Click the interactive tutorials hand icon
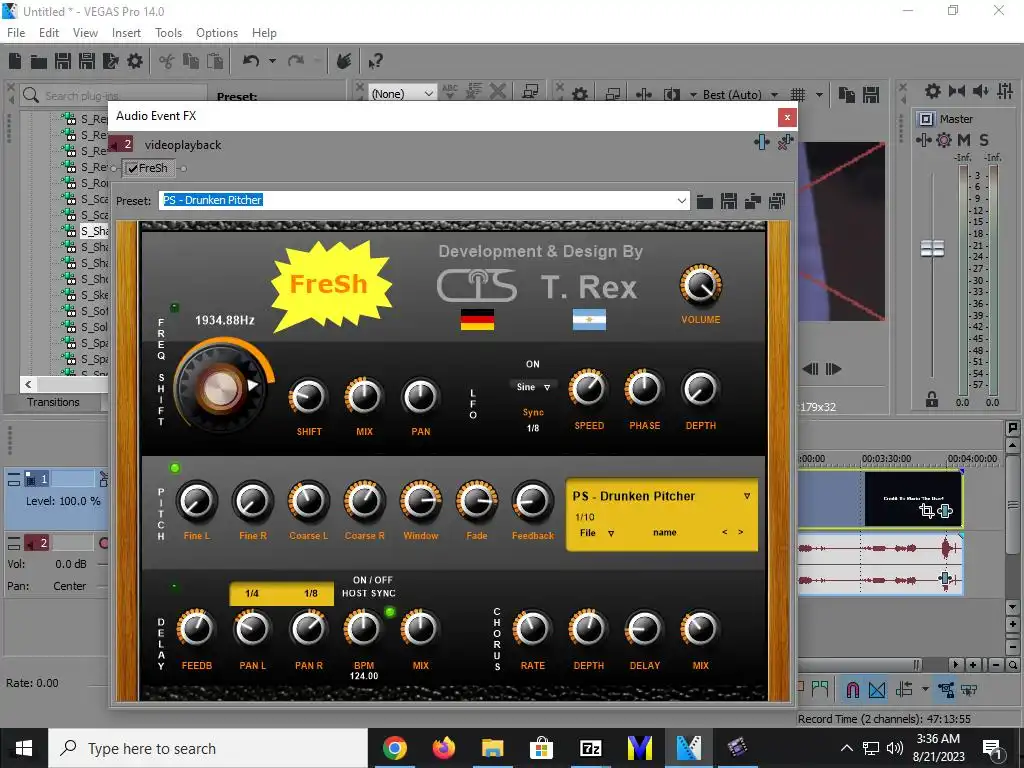Viewport: 1024px width, 768px height. click(x=344, y=61)
